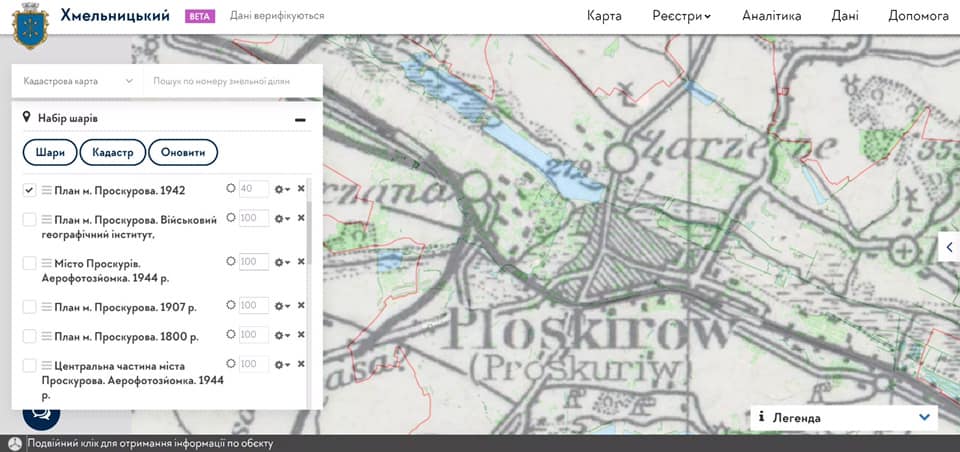Click the right-side panel collapse arrow

pos(949,247)
